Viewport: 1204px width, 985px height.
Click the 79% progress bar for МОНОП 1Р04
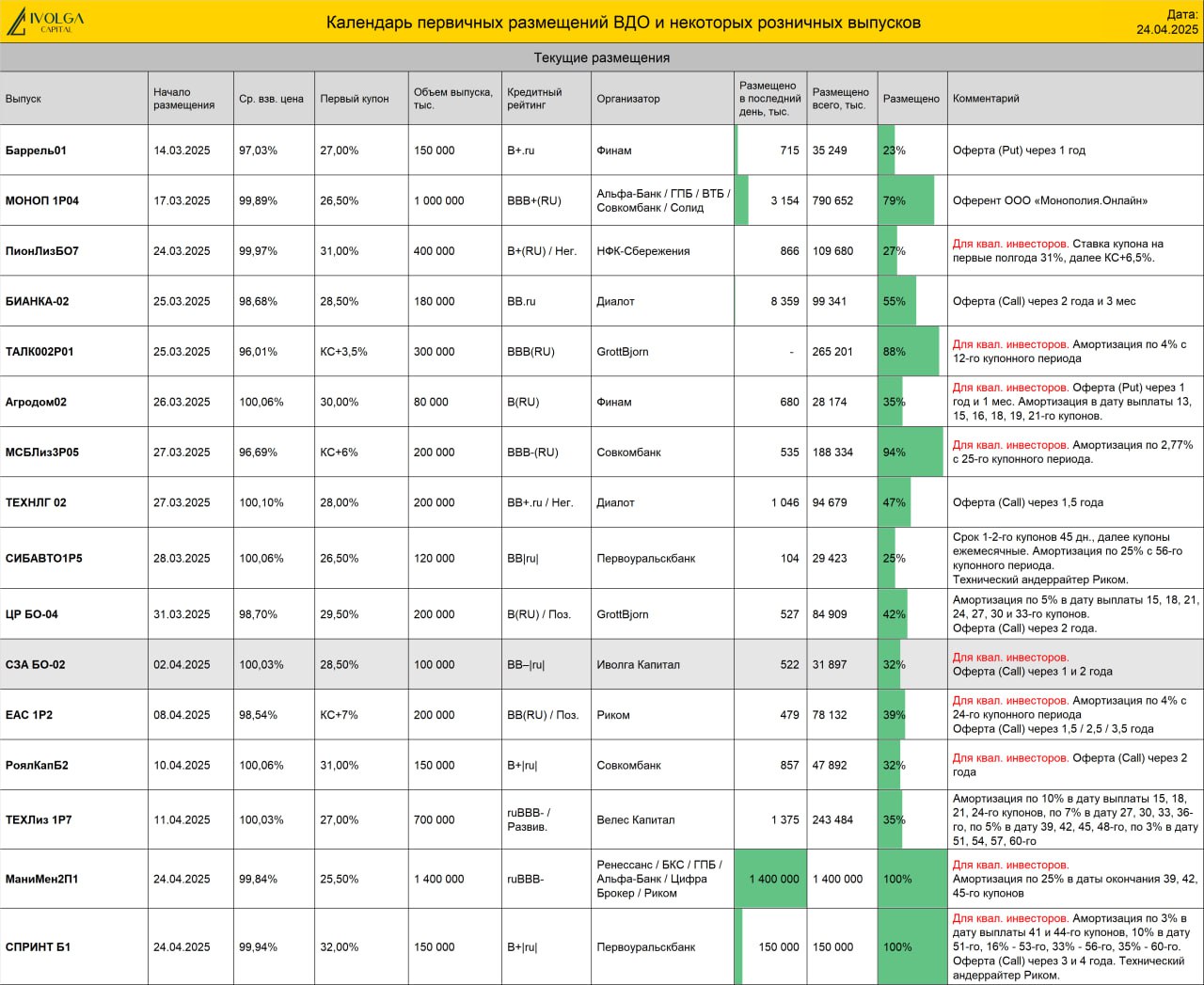[x=906, y=200]
